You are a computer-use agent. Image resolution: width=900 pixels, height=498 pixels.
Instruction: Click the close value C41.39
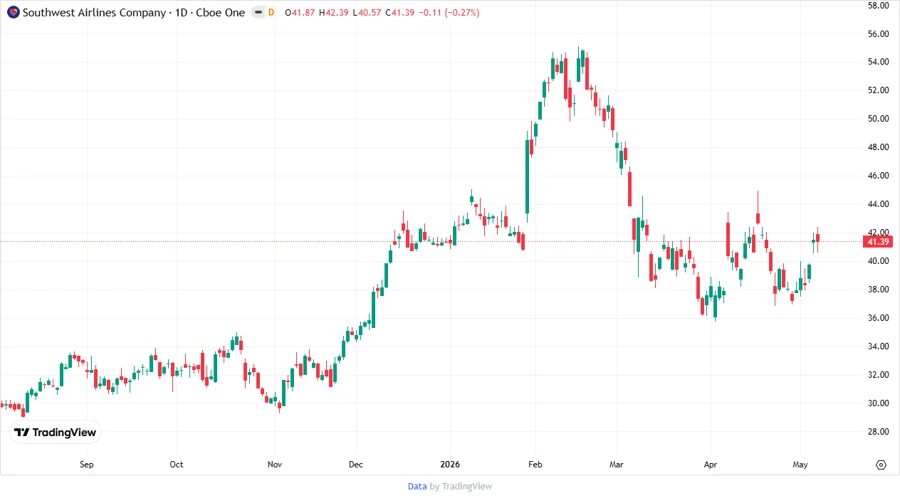(x=399, y=12)
